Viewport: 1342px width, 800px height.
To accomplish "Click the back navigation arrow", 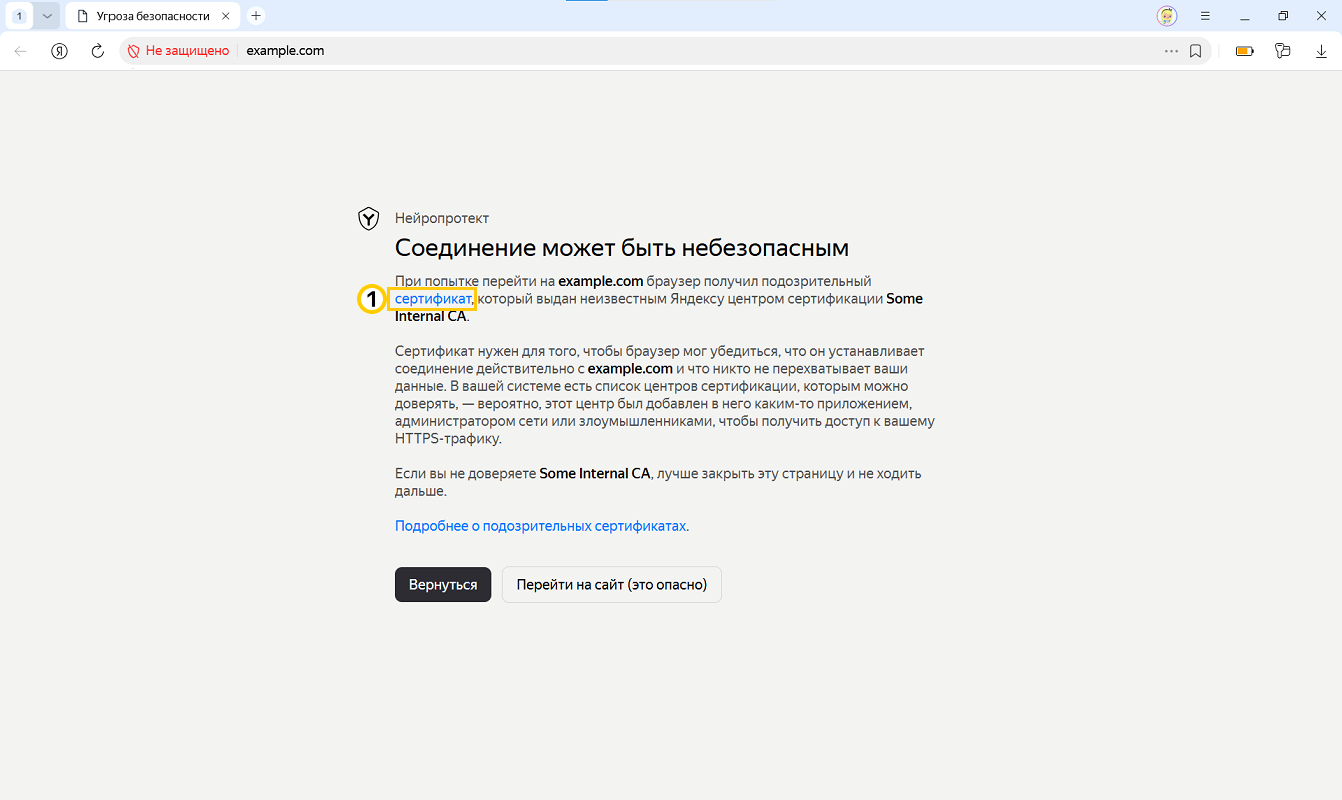I will 21,51.
